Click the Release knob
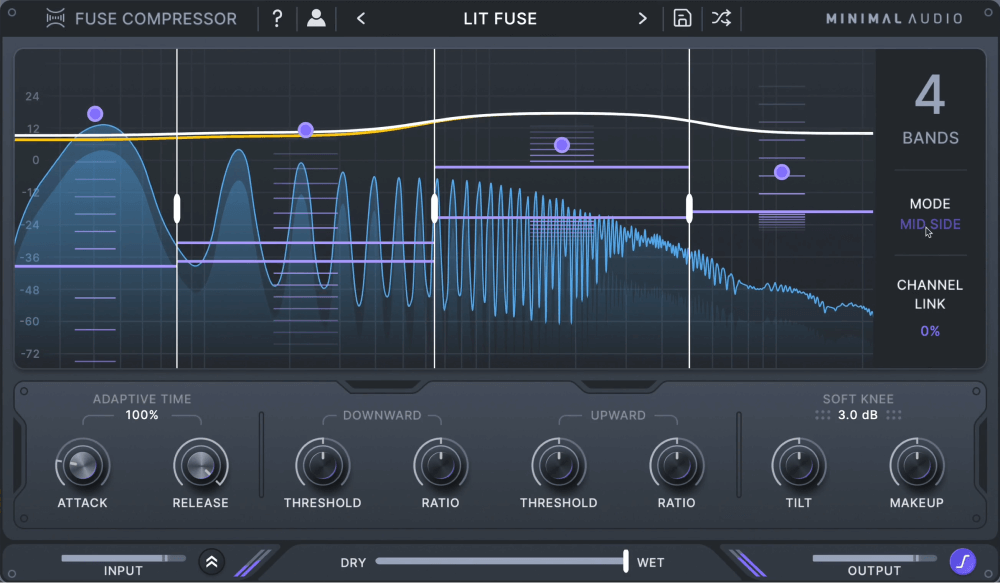The width and height of the screenshot is (1000, 583). (200, 466)
